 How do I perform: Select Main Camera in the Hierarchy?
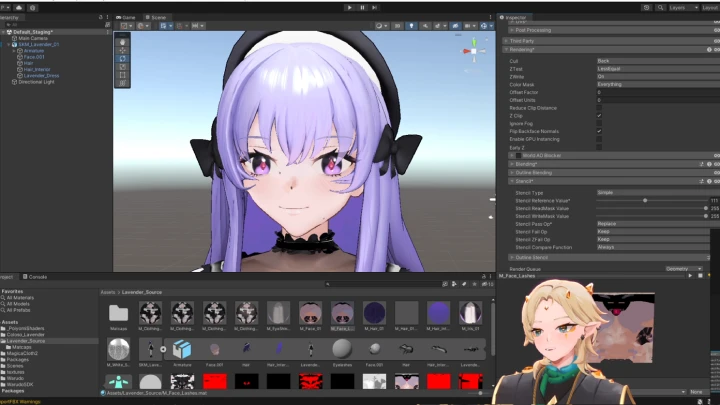click(33, 38)
